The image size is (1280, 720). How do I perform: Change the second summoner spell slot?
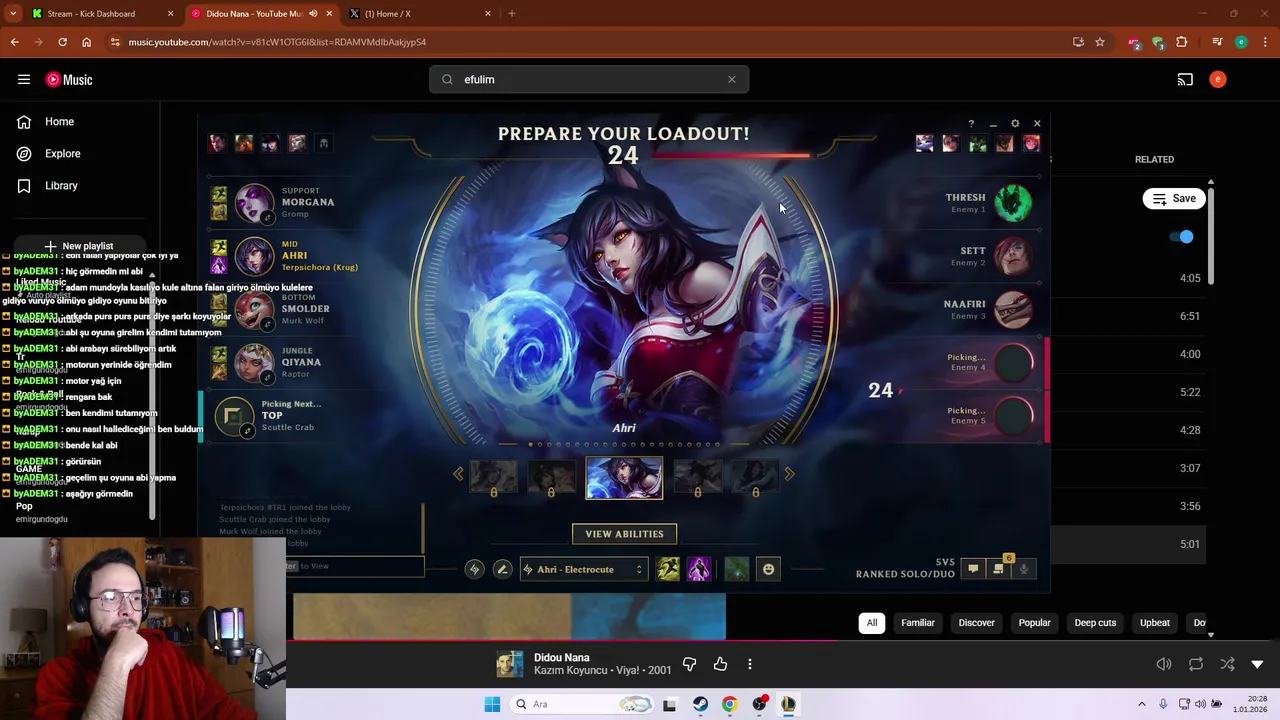[x=699, y=569]
